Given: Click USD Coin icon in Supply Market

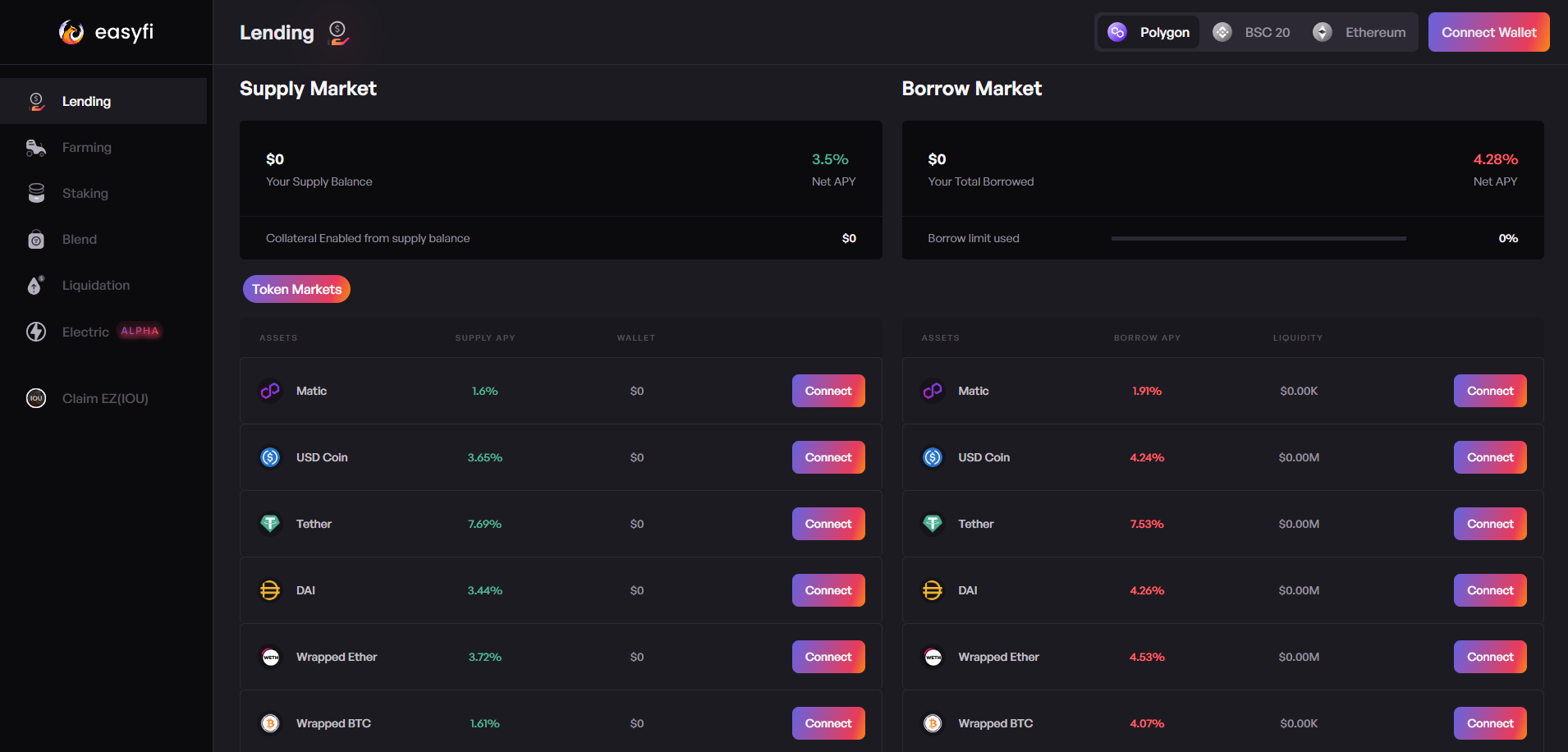Looking at the screenshot, I should click(x=270, y=457).
